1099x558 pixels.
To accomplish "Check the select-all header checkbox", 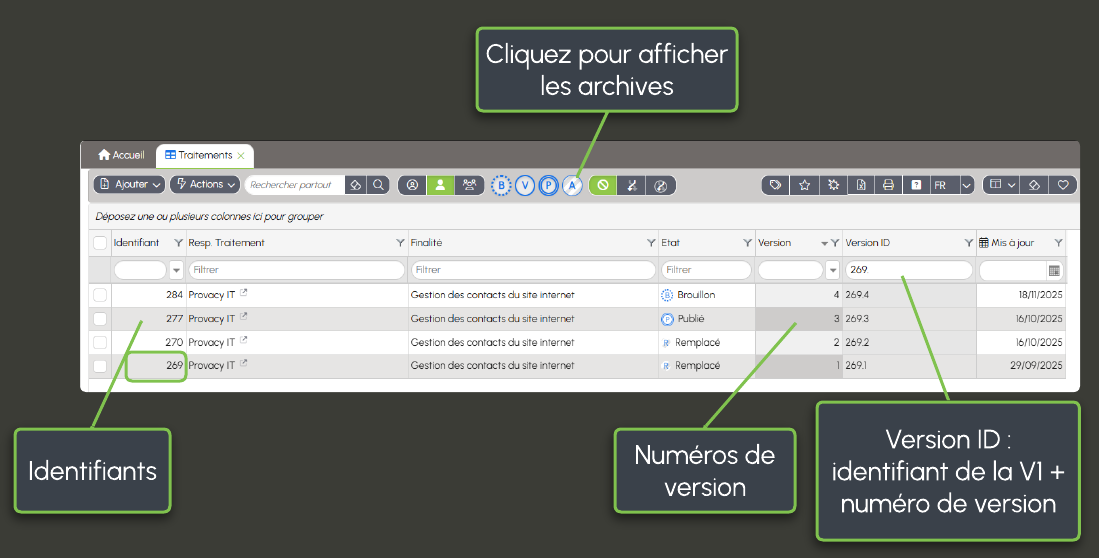I will (x=100, y=243).
